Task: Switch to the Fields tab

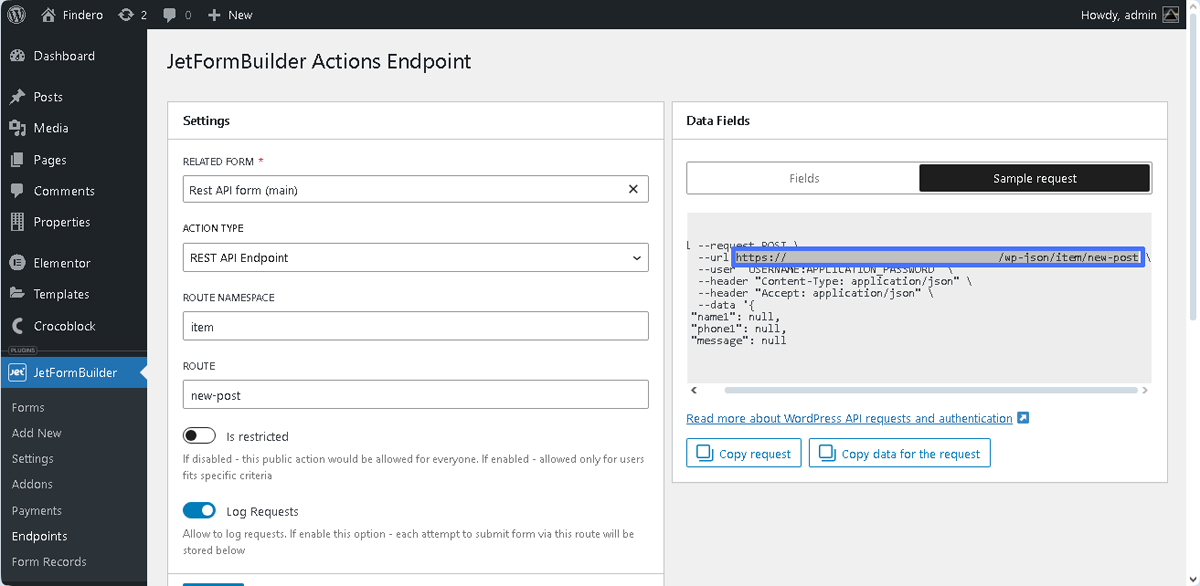Action: (x=802, y=178)
